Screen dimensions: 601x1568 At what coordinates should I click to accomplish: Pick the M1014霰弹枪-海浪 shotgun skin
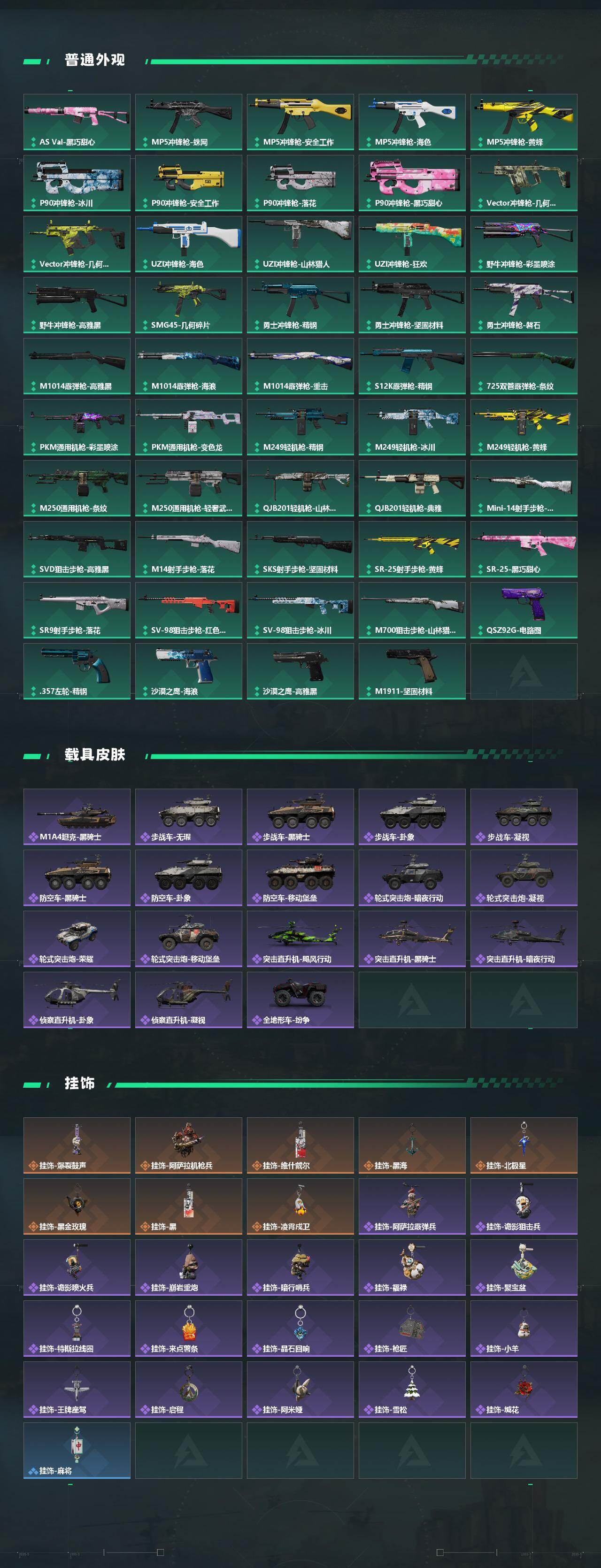(189, 367)
